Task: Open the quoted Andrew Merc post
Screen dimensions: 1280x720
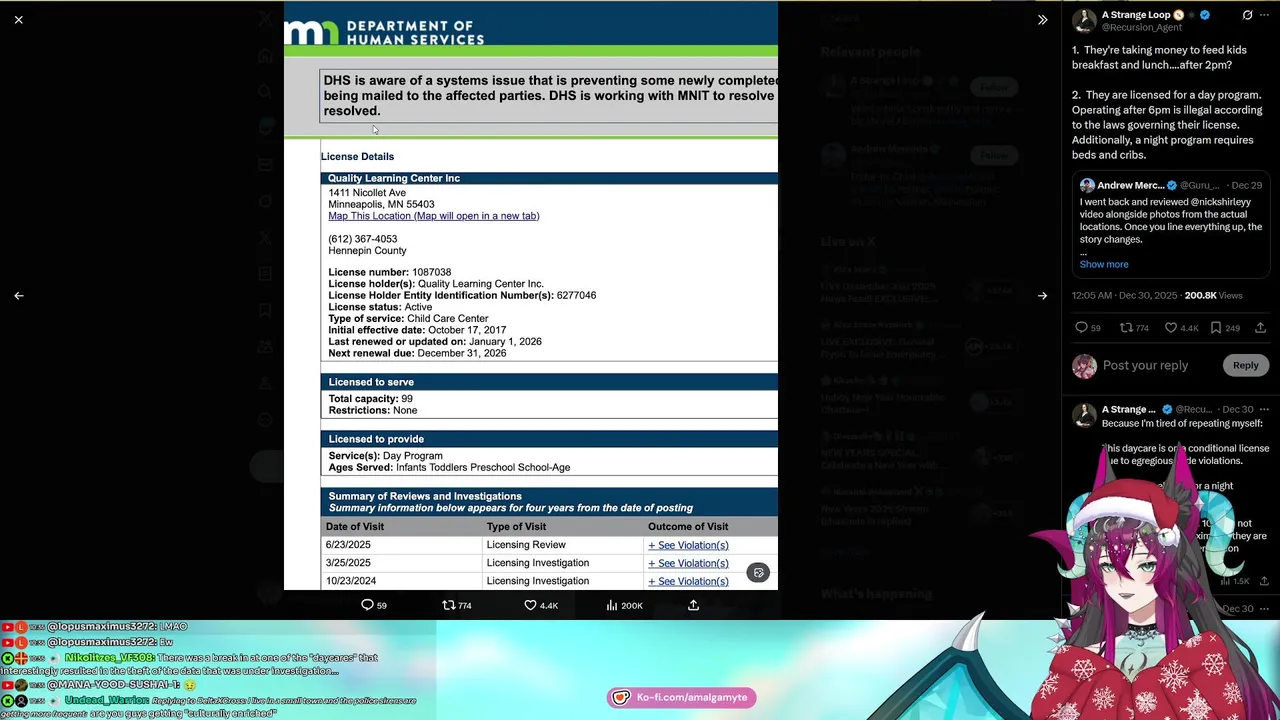Action: tap(1170, 224)
